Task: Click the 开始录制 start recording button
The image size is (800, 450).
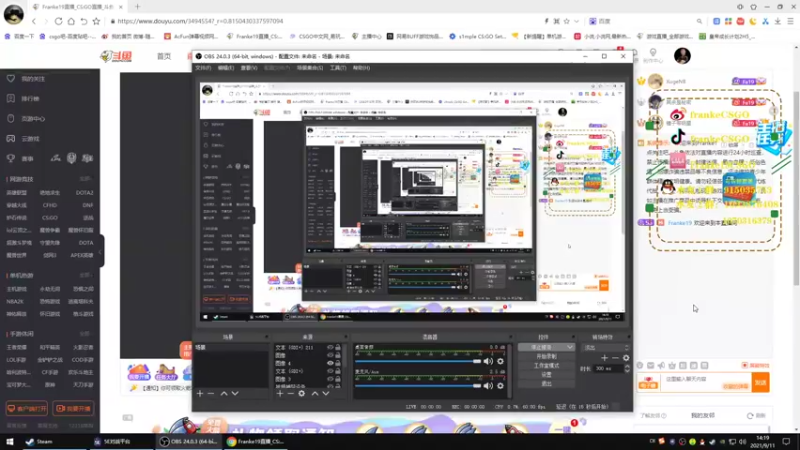Action: 546,357
